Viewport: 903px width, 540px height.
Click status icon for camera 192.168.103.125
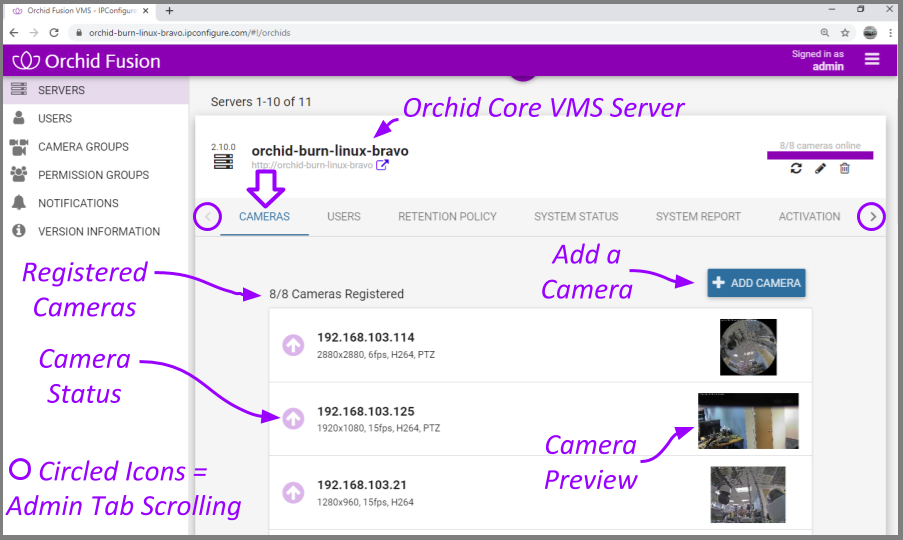click(x=293, y=419)
